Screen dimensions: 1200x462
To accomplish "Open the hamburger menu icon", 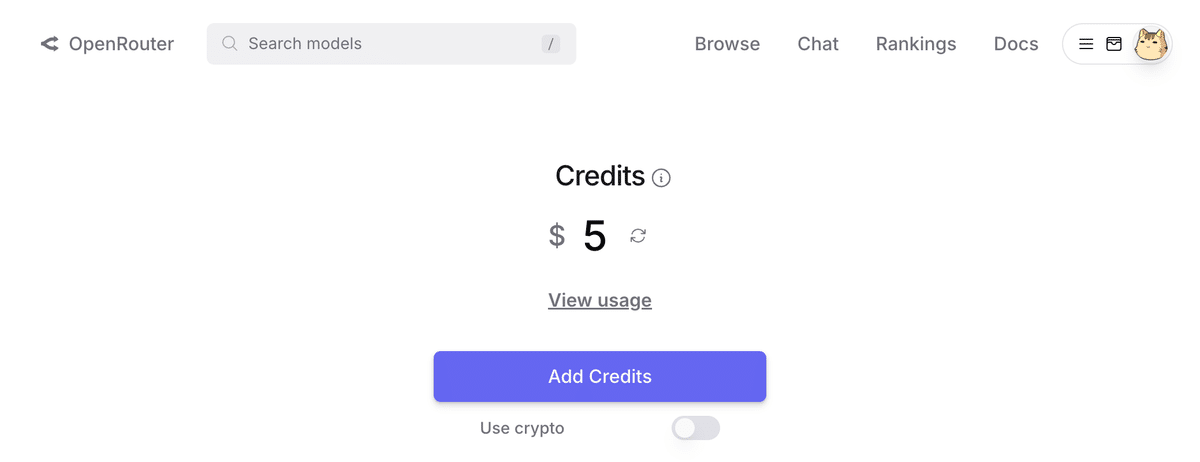I will [1086, 44].
